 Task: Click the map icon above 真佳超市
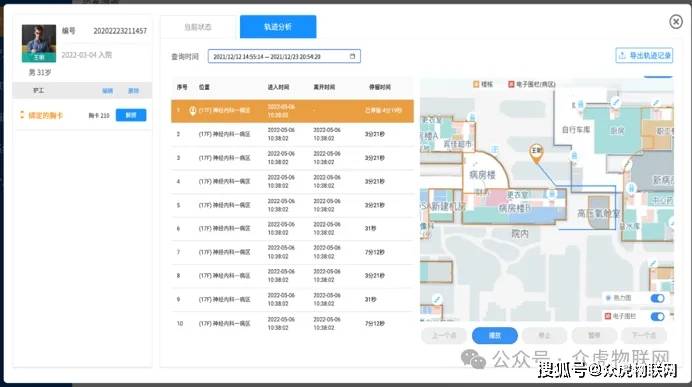pyautogui.click(x=472, y=117)
